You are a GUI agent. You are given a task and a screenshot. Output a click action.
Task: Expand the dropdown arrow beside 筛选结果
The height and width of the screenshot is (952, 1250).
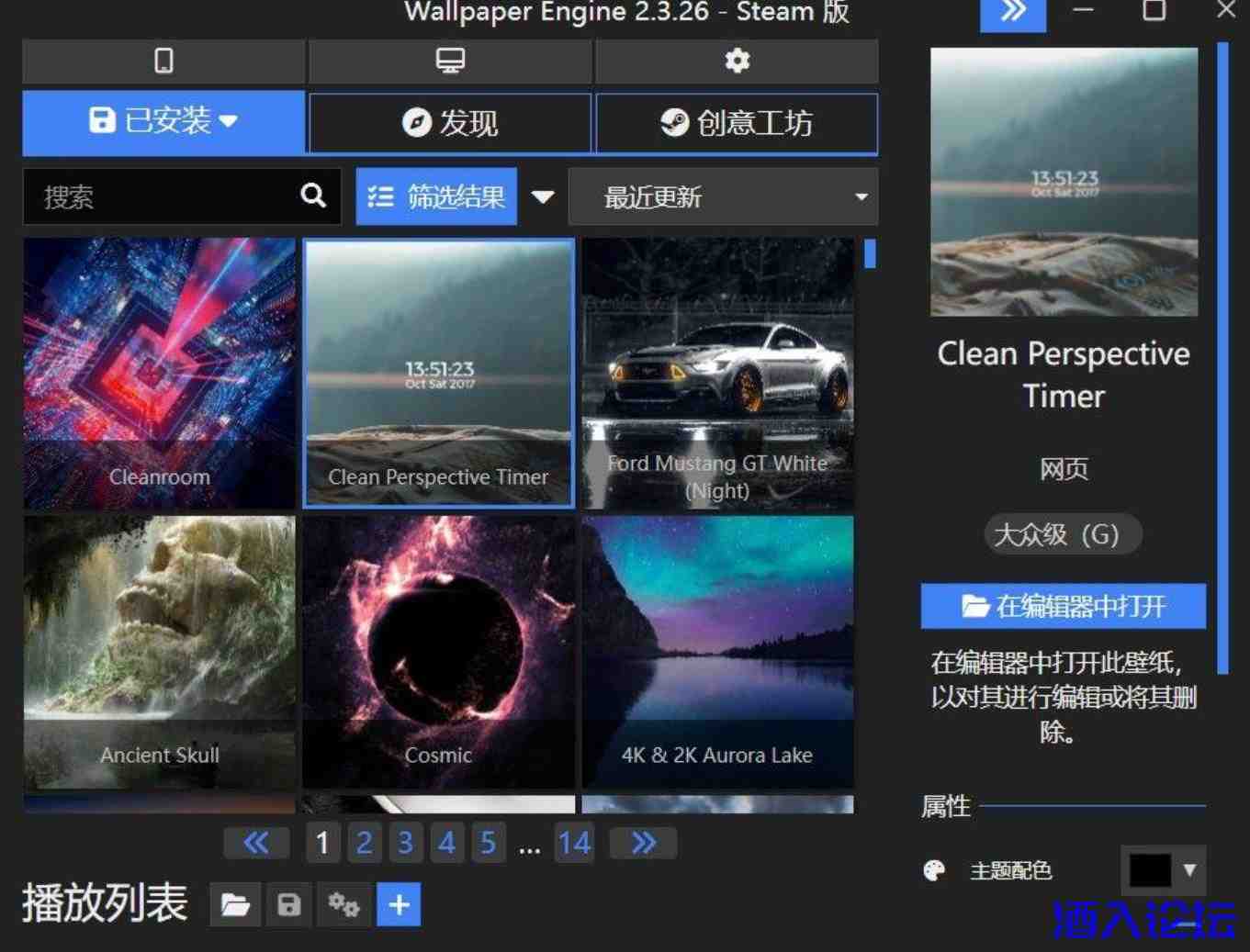[x=543, y=196]
